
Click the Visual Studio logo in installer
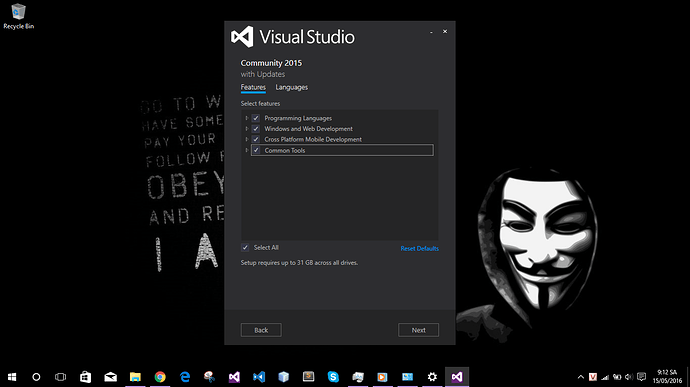coord(242,37)
